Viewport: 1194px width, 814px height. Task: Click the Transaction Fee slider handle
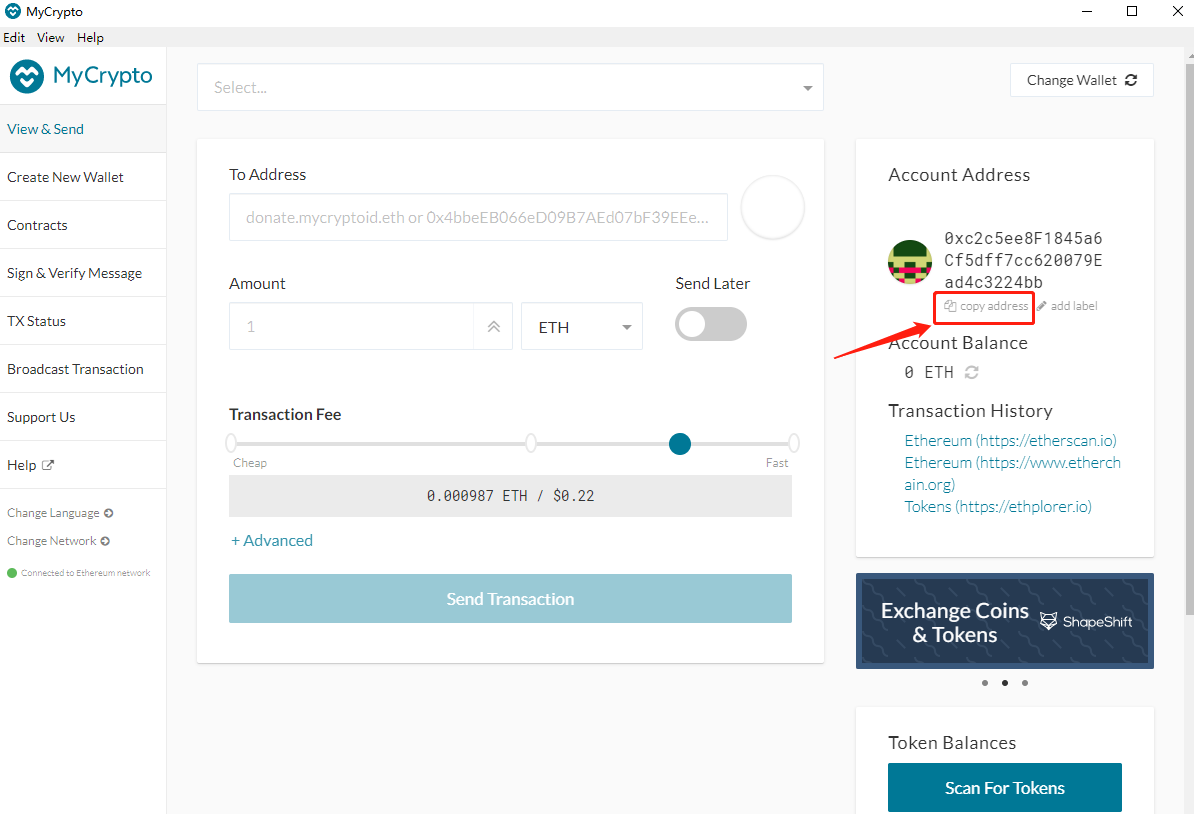pyautogui.click(x=680, y=444)
